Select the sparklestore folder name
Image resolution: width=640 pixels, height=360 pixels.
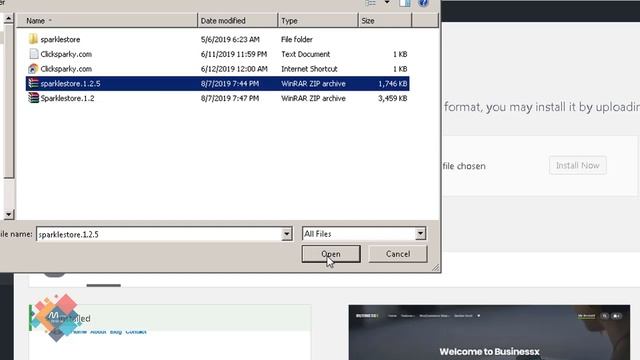tap(60, 40)
